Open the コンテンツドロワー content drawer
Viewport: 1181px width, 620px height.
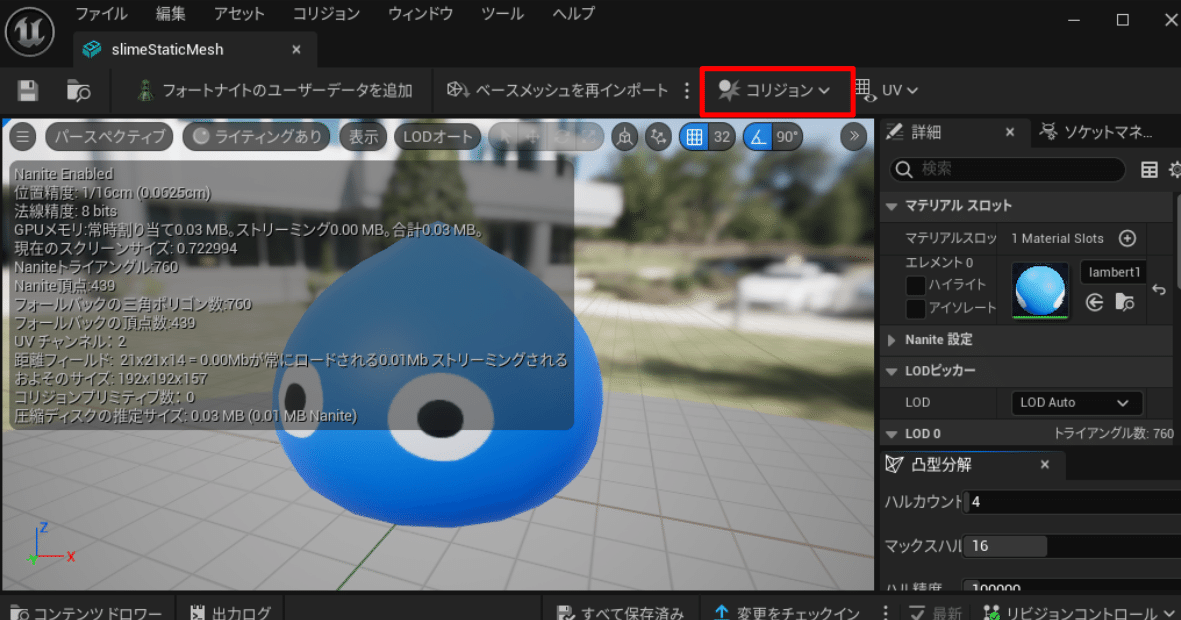pyautogui.click(x=87, y=612)
